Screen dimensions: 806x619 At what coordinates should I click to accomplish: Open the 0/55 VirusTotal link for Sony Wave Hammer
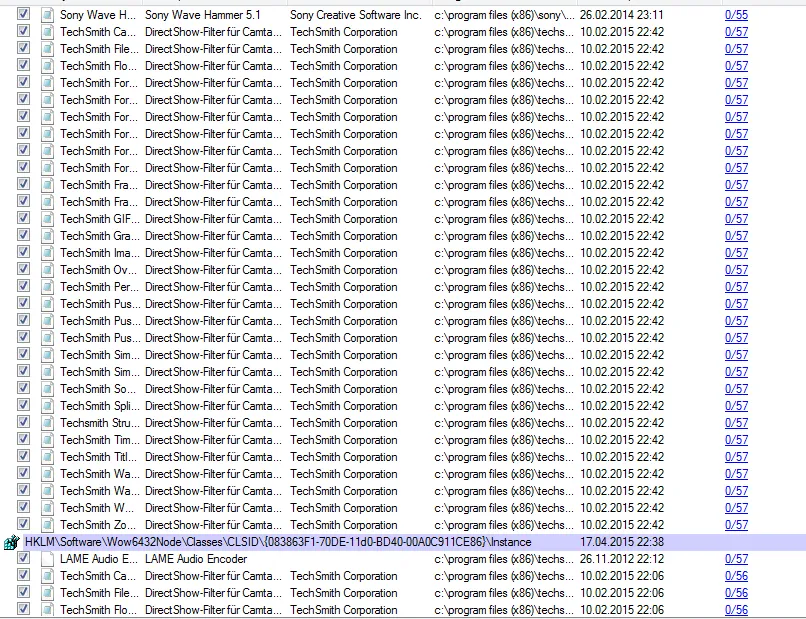736,15
